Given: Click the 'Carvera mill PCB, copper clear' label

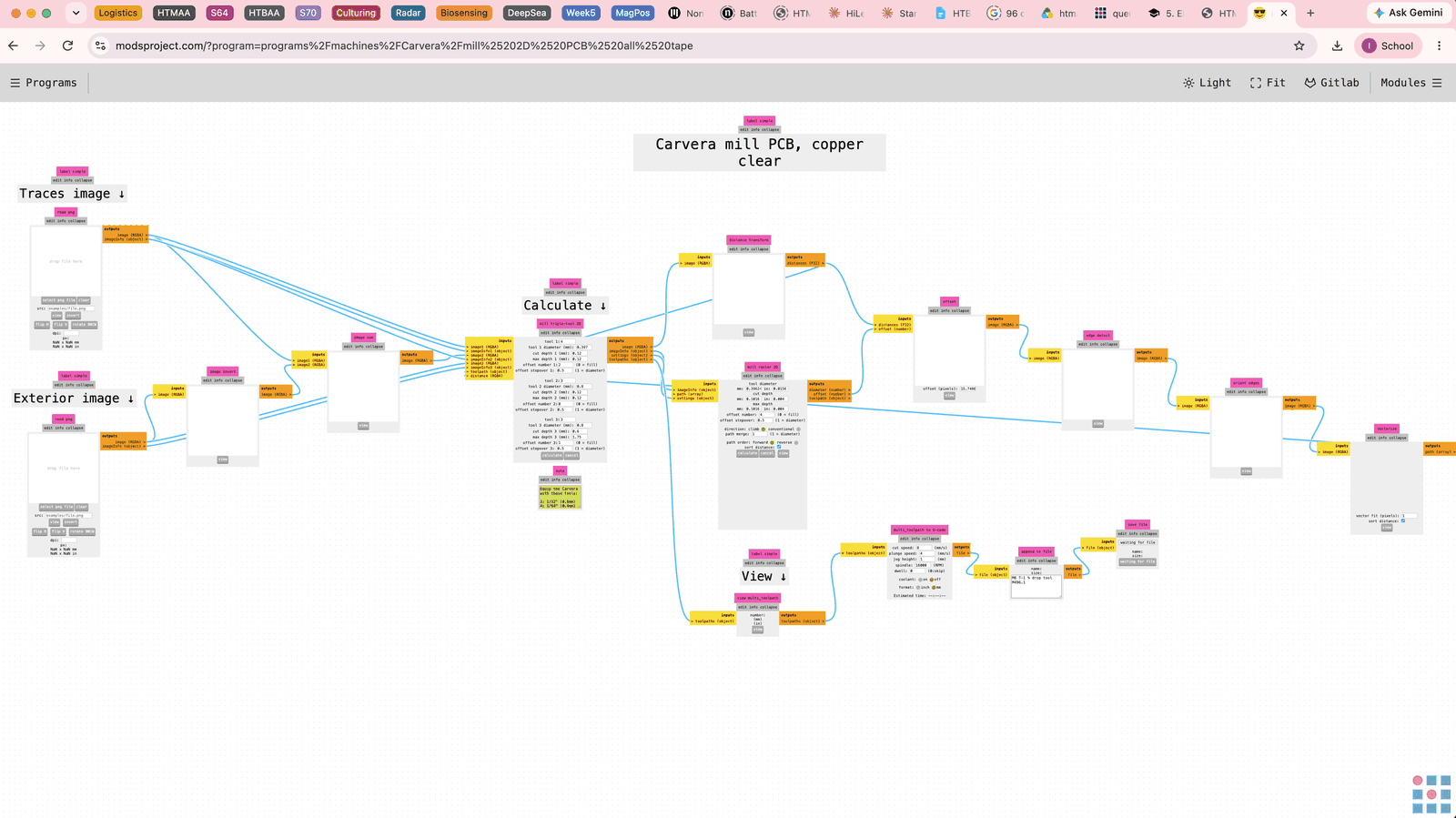Looking at the screenshot, I should [x=760, y=152].
